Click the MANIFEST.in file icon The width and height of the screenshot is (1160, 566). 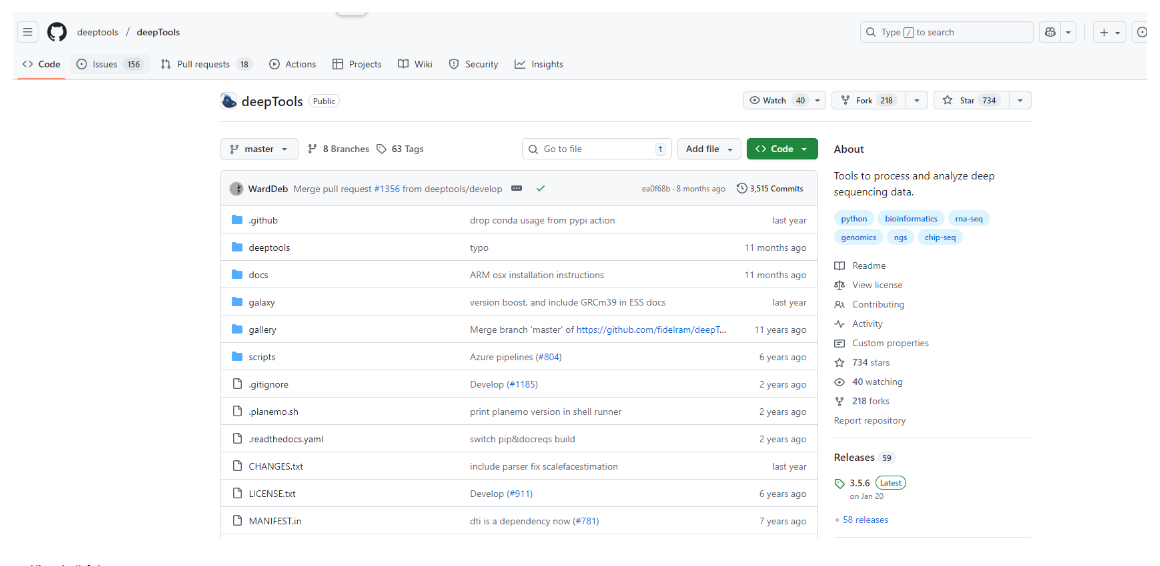coord(237,521)
